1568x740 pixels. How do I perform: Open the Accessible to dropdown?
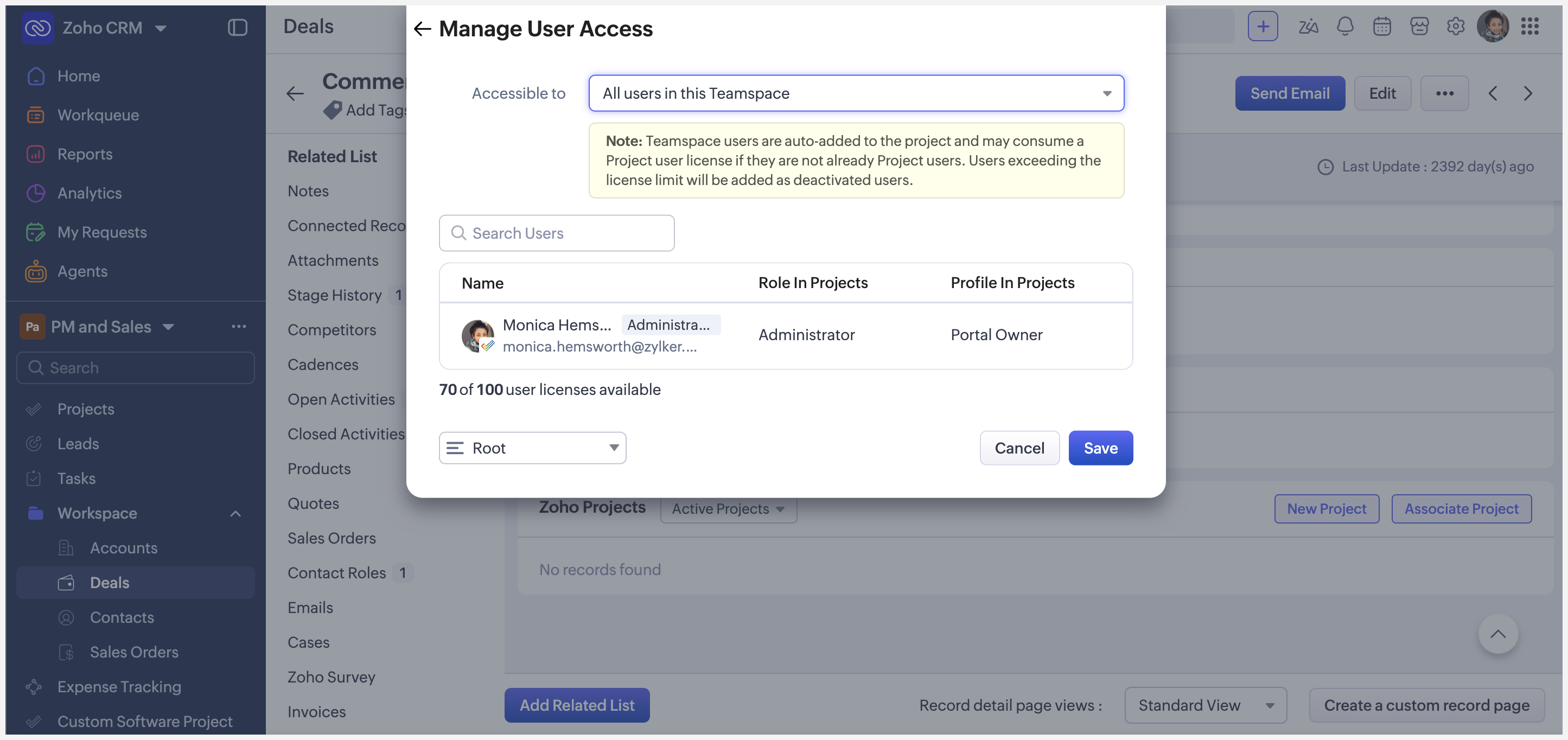point(856,93)
